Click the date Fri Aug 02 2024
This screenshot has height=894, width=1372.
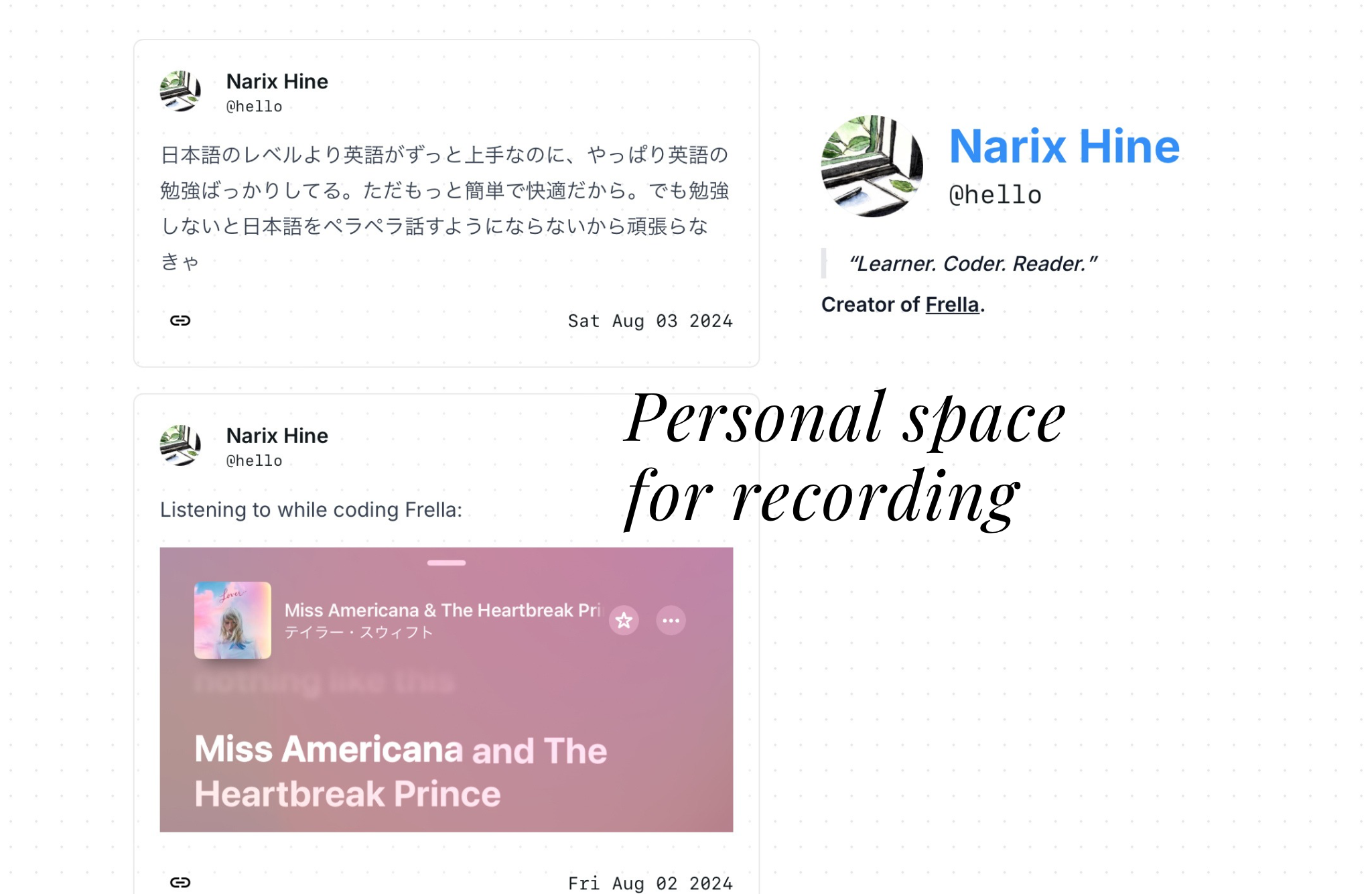pyautogui.click(x=650, y=883)
